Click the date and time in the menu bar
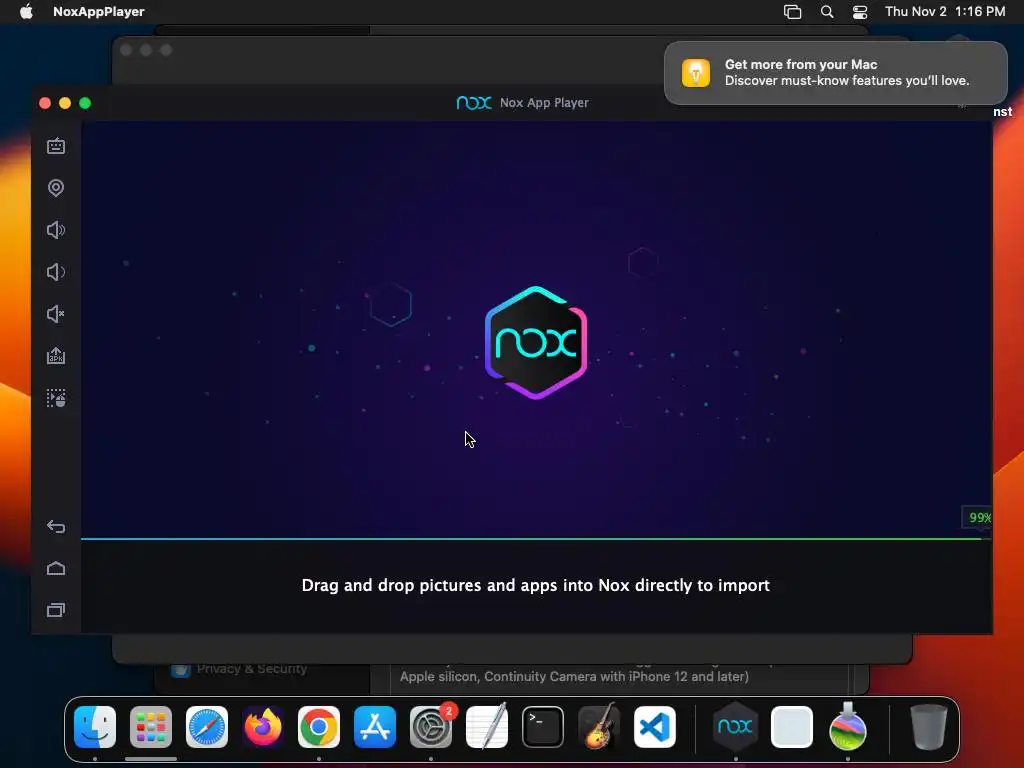The height and width of the screenshot is (768, 1024). point(945,12)
